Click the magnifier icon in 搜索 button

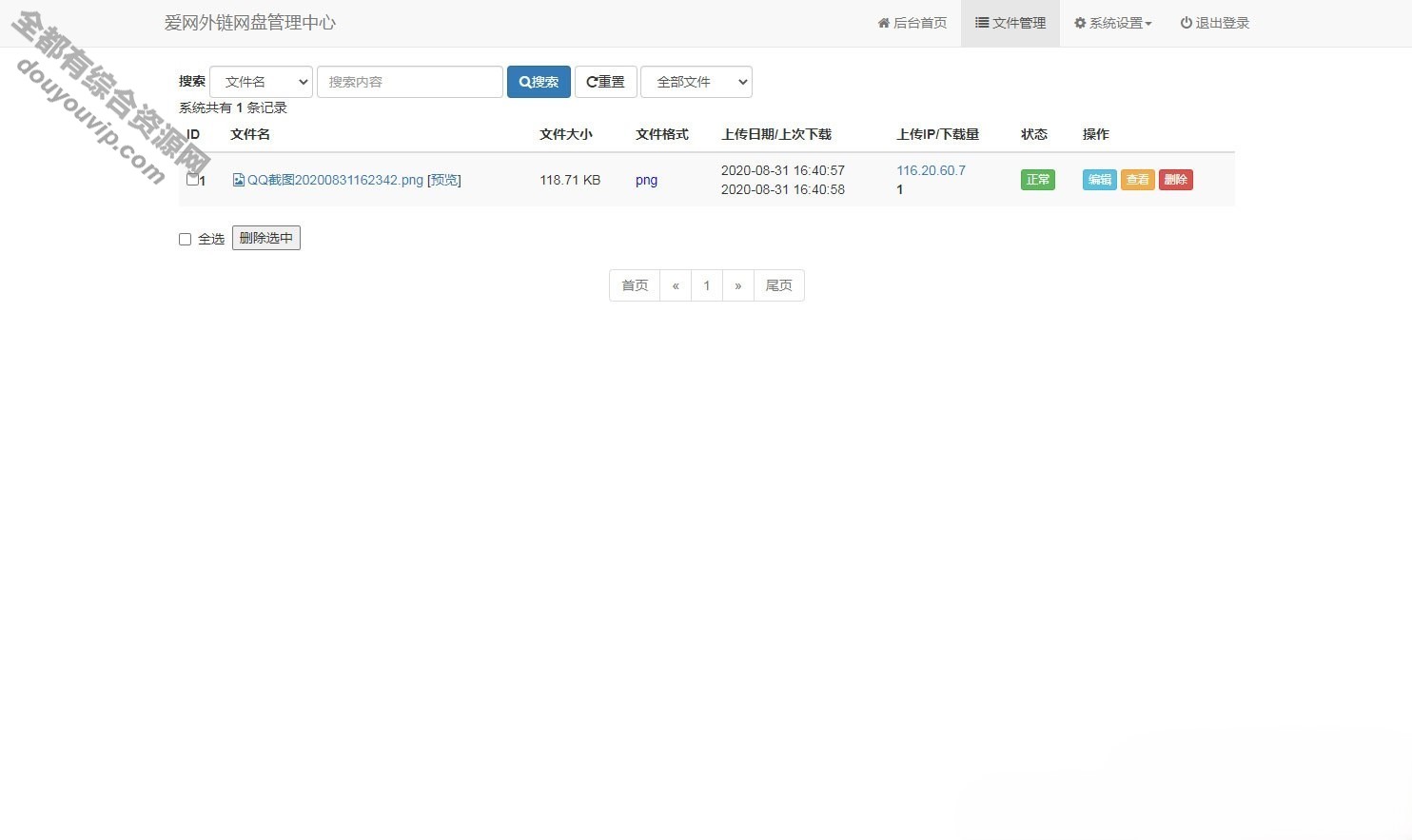pos(524,82)
